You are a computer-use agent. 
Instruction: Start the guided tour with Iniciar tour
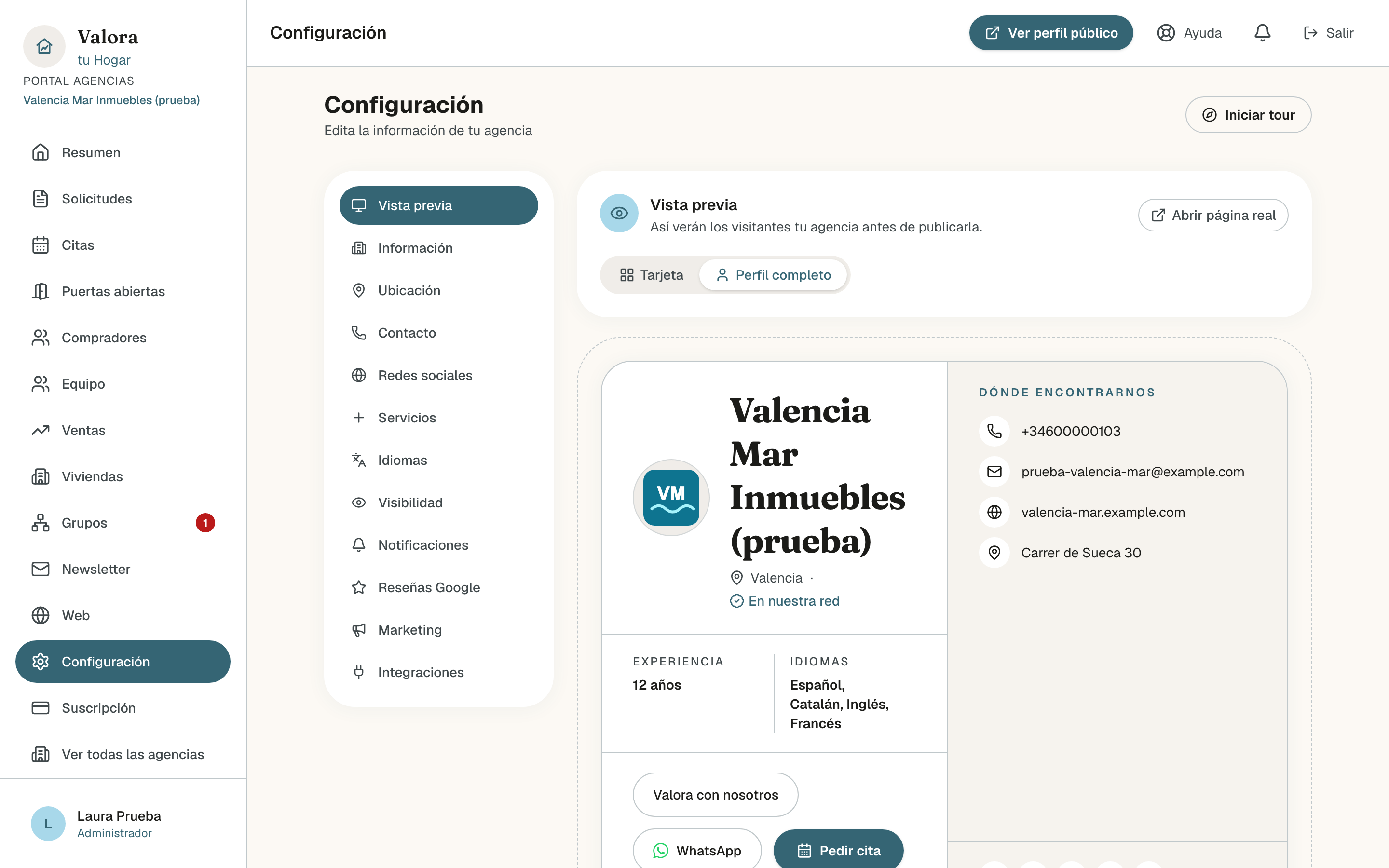pyautogui.click(x=1248, y=115)
